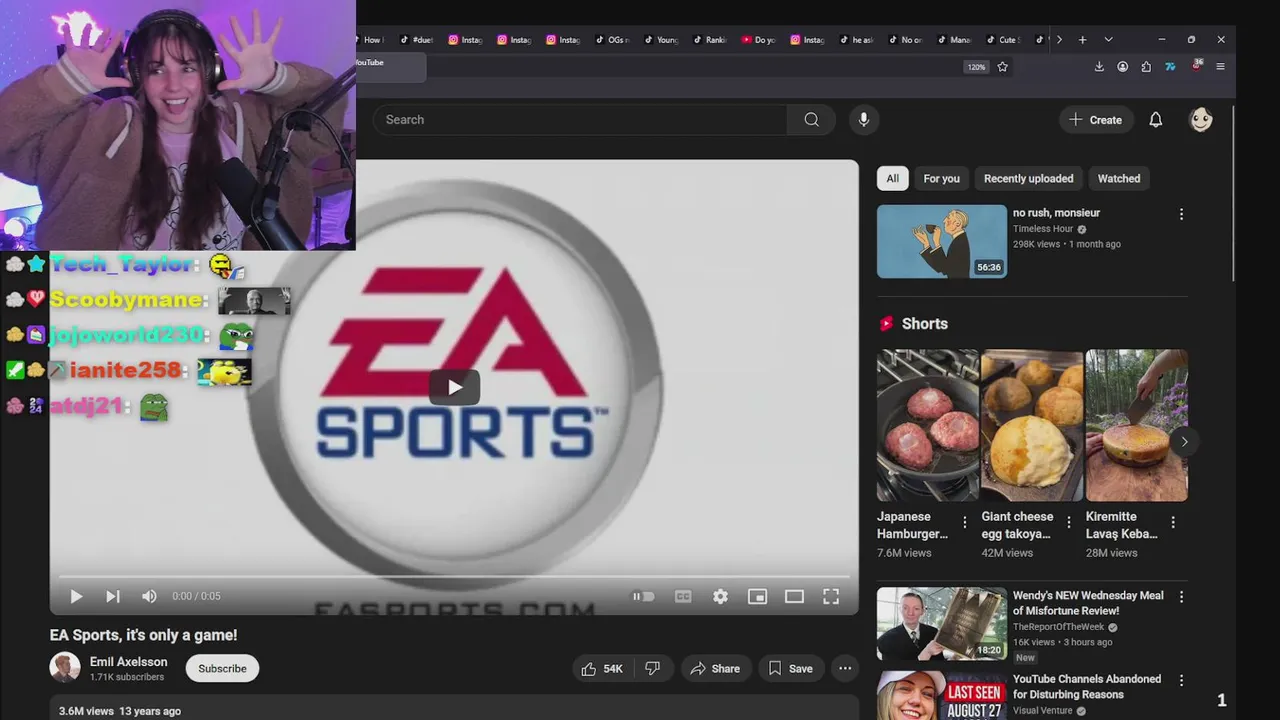Open the account avatar menu
Viewport: 1280px width, 720px height.
pos(1201,120)
